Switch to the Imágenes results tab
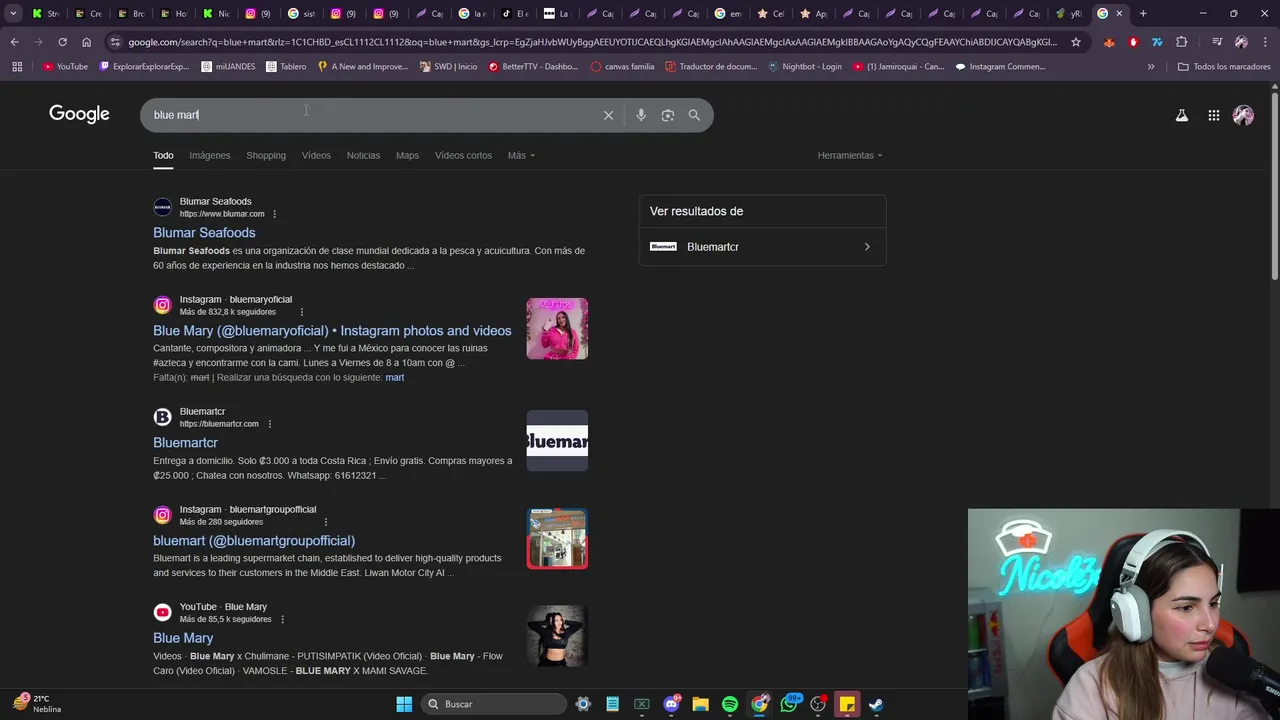1280x720 pixels. [x=210, y=155]
